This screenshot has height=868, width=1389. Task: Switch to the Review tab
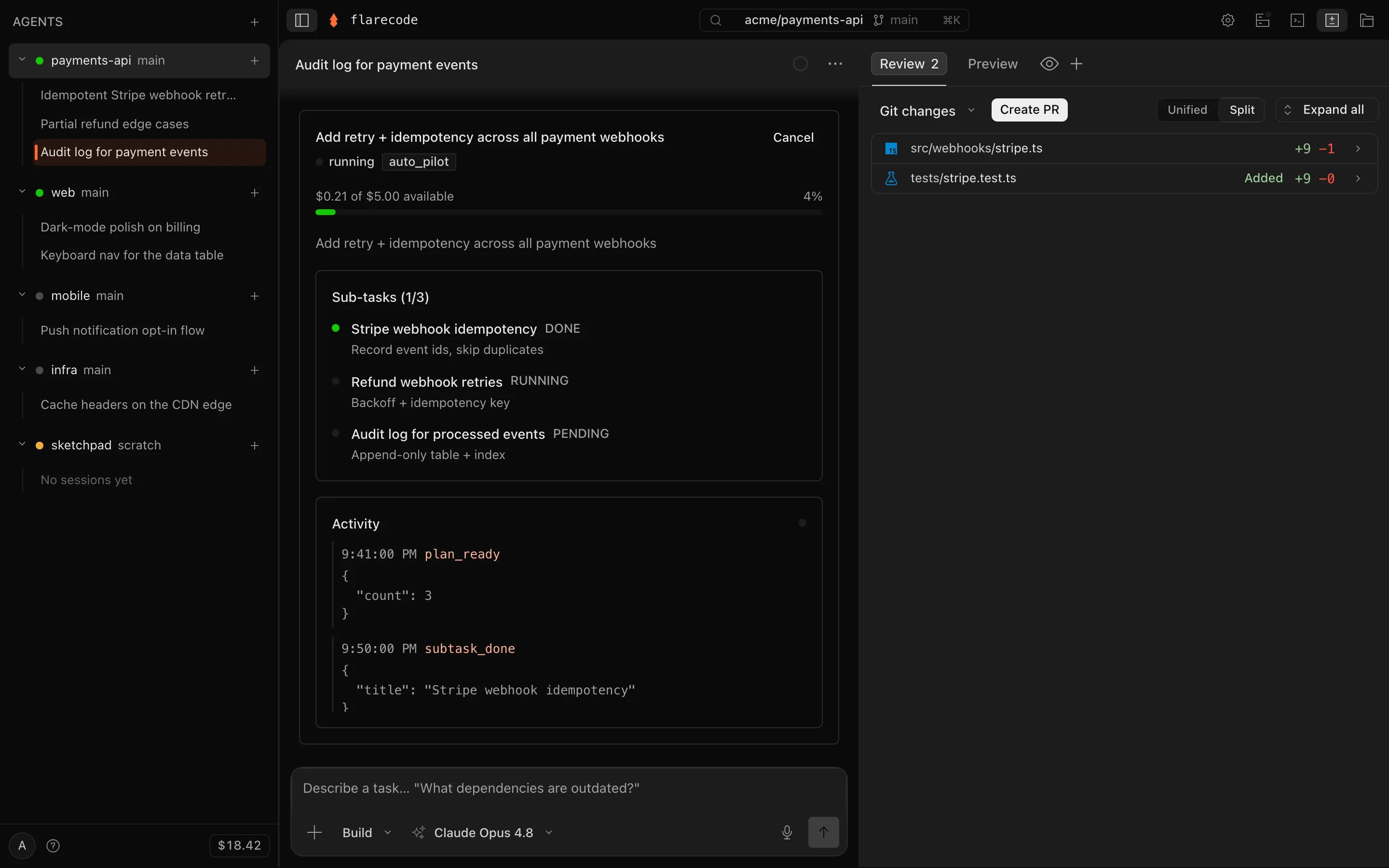pos(909,64)
